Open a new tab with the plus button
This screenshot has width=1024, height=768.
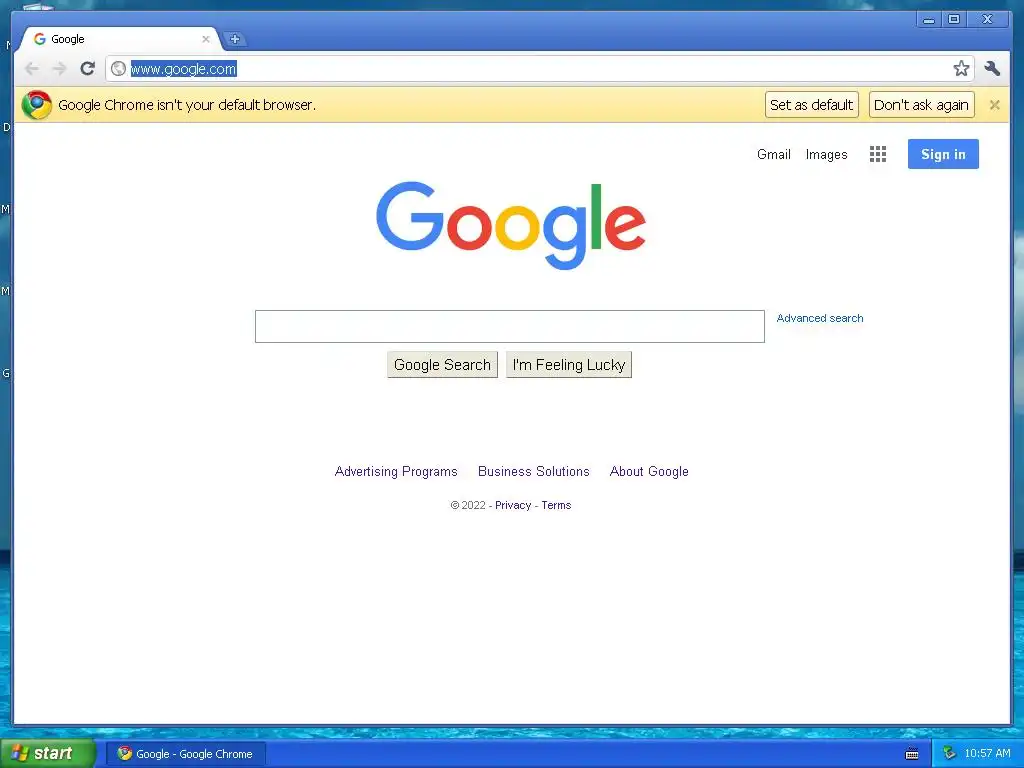234,39
